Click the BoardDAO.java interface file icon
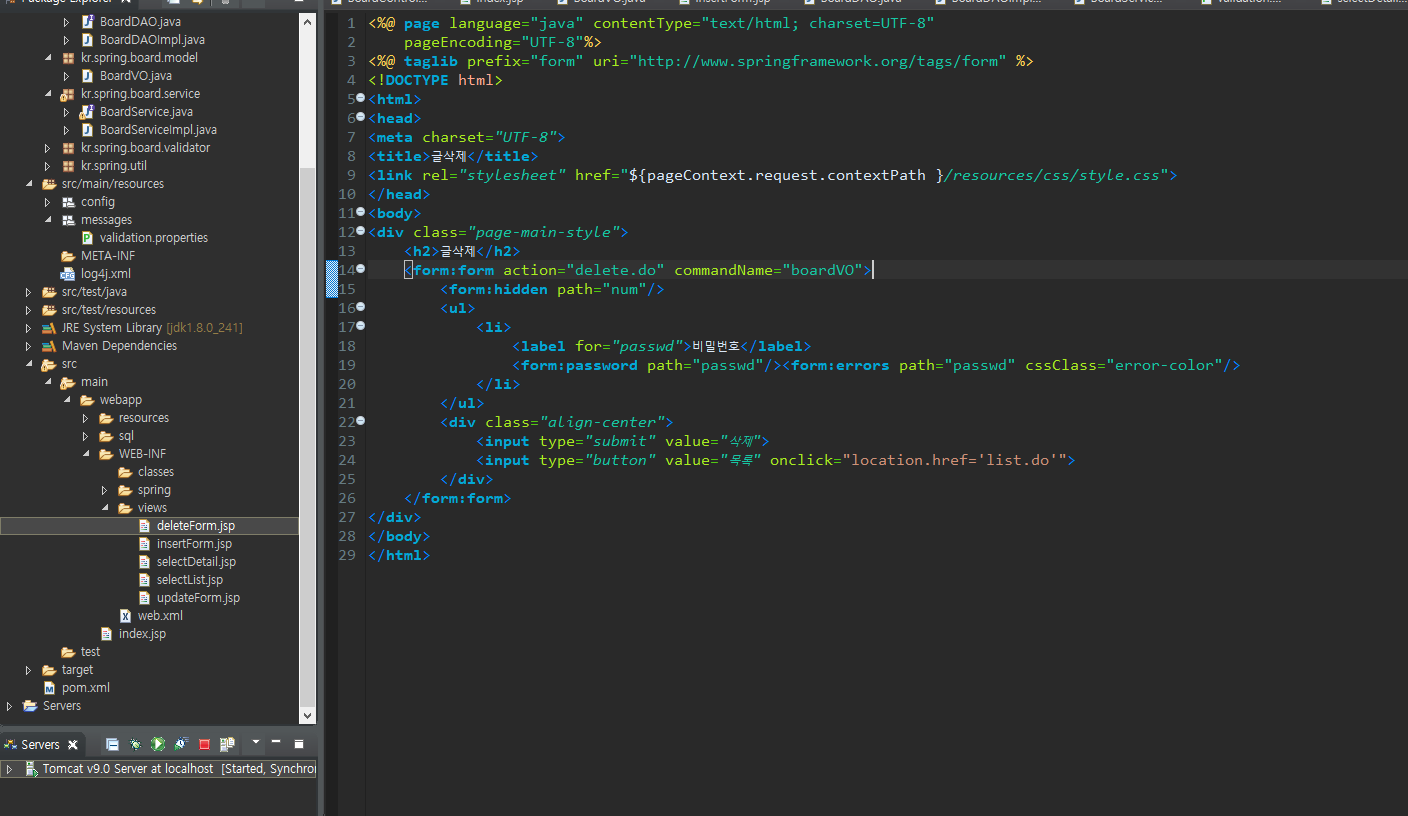The width and height of the screenshot is (1408, 816). point(87,22)
